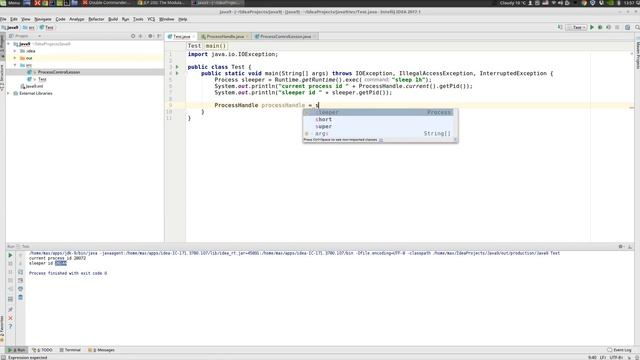Toggle soft-wrap in Run console
The height and width of the screenshot is (360, 640).
[20, 272]
